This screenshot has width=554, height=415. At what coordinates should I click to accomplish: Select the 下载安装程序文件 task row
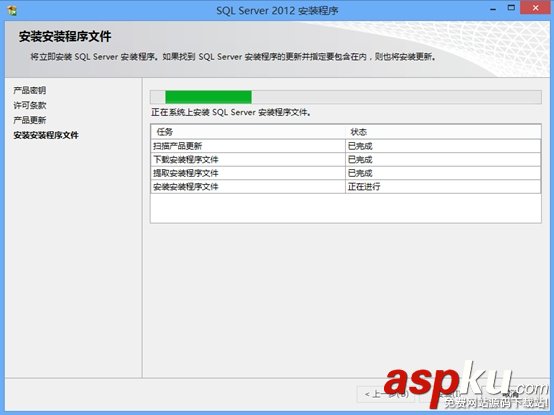pos(346,160)
